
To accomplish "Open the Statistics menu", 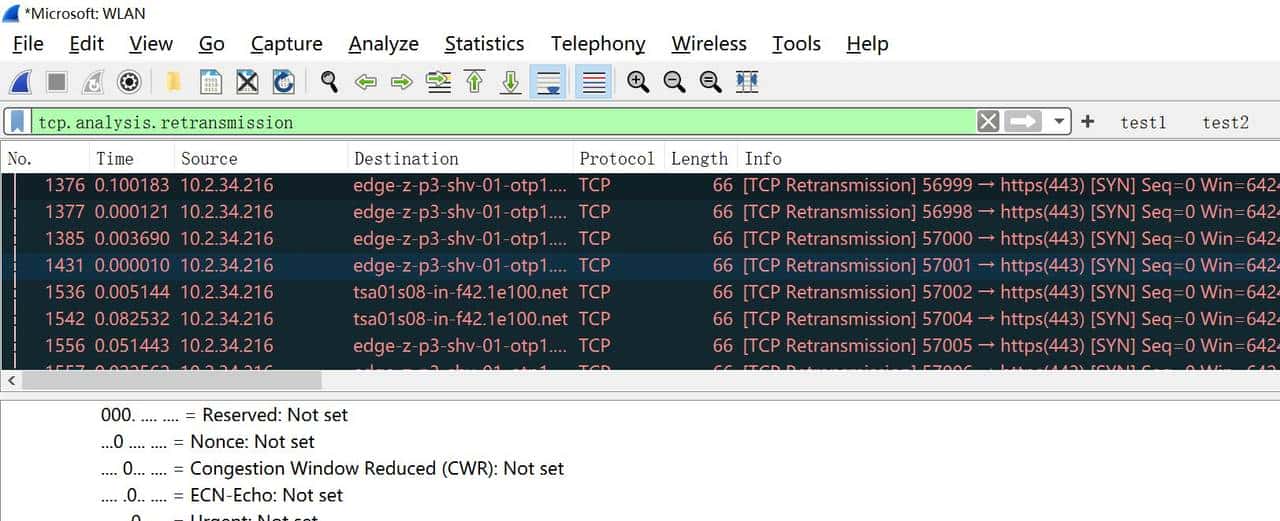I will pyautogui.click(x=484, y=44).
